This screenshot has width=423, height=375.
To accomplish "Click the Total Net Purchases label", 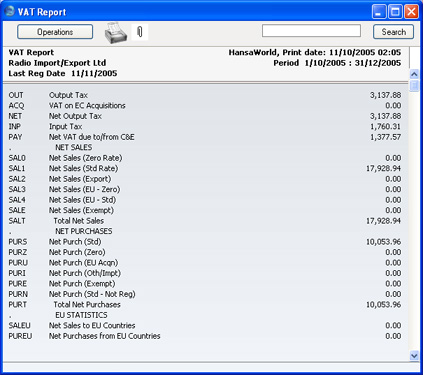I will point(87,305).
